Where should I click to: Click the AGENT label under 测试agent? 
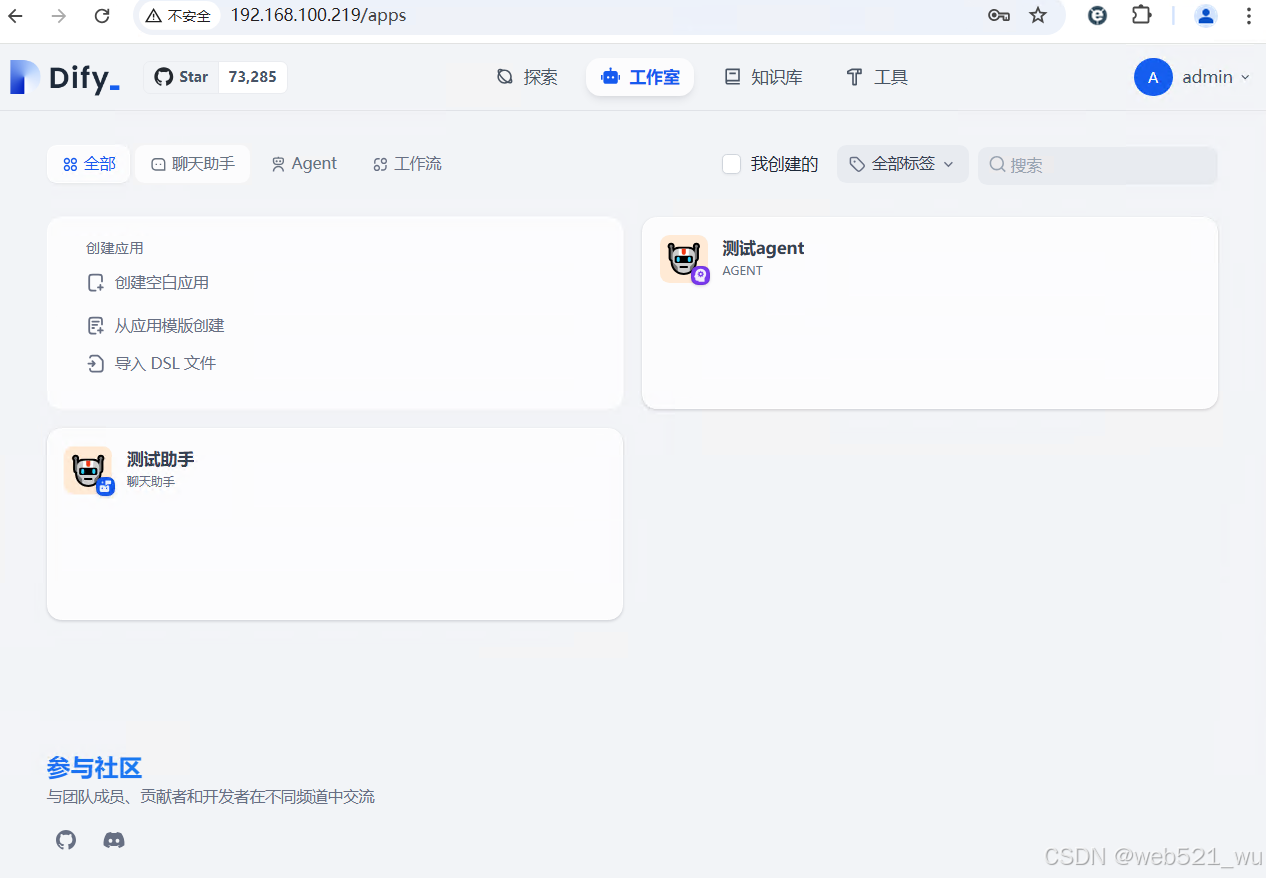tap(743, 271)
